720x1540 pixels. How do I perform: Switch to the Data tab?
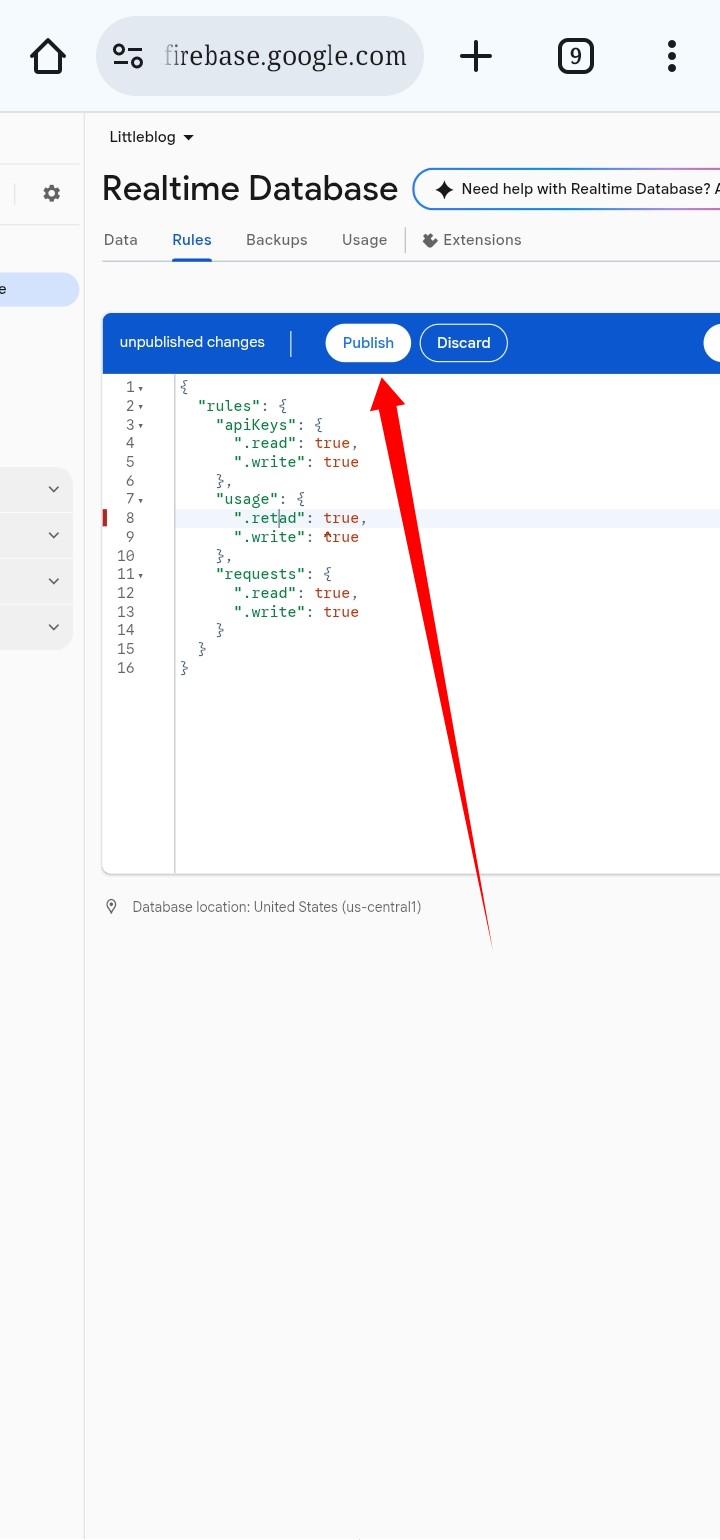(121, 240)
